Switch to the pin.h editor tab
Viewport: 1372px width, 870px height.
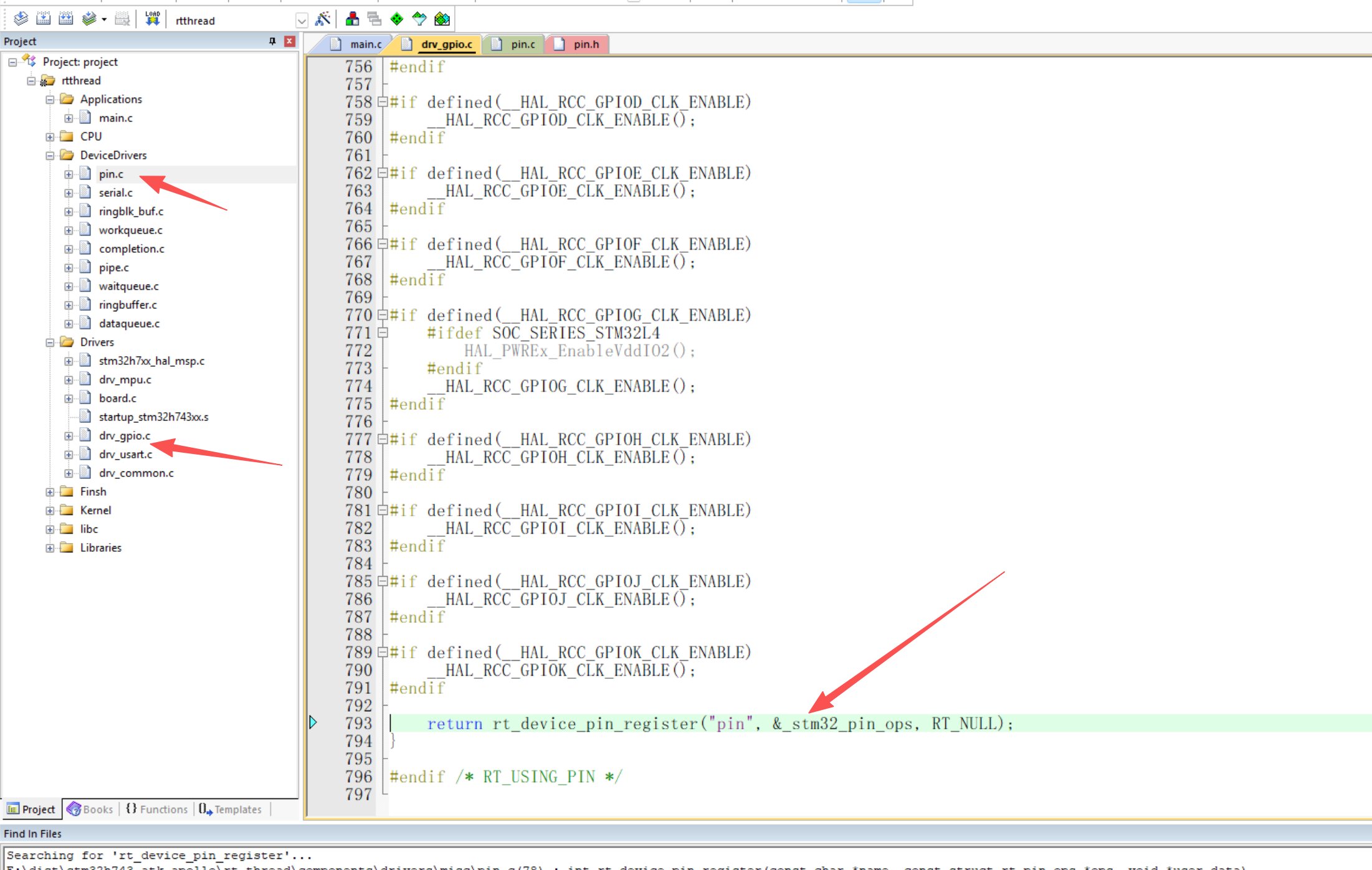[x=585, y=44]
